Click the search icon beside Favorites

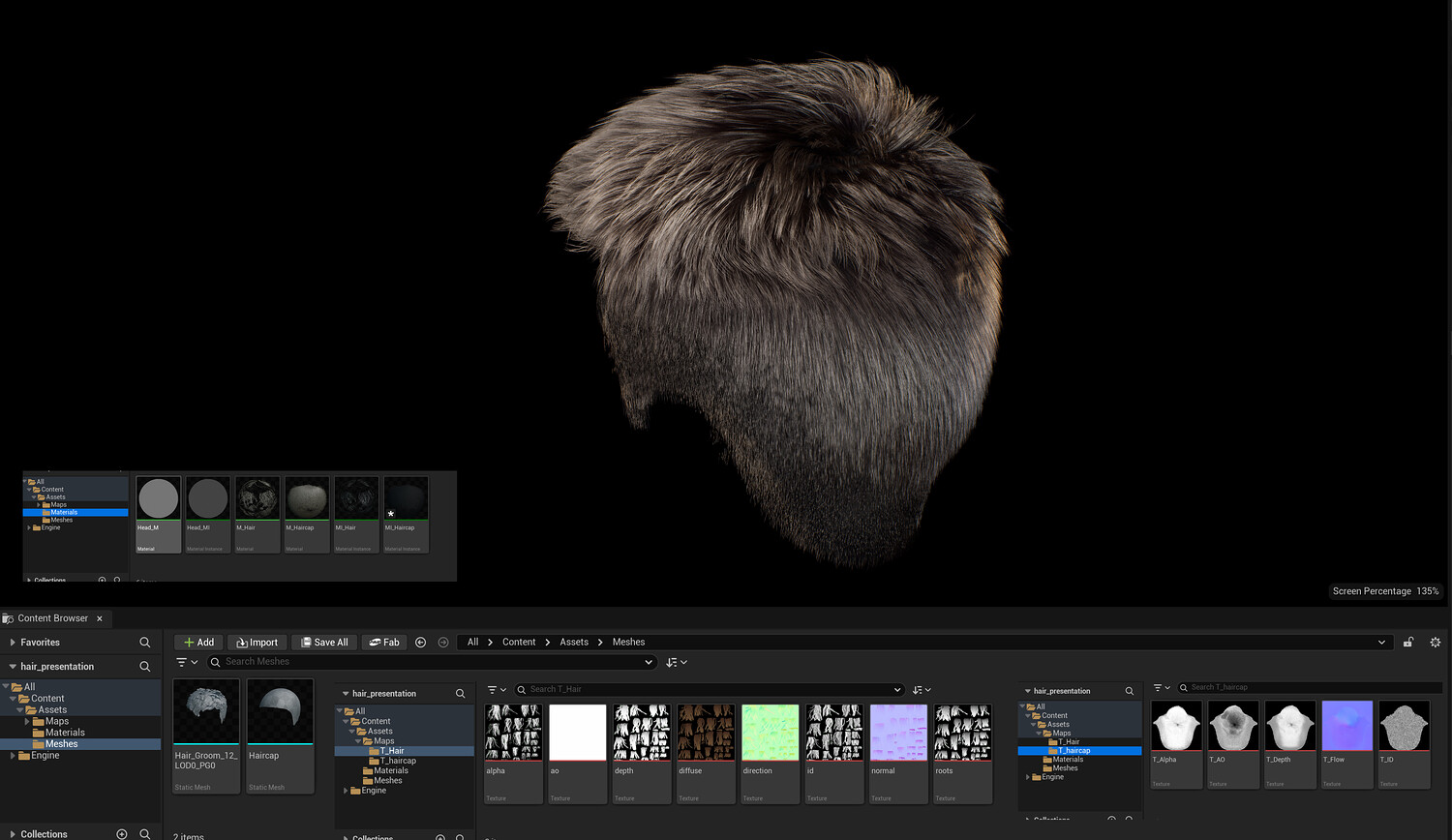pyautogui.click(x=144, y=643)
